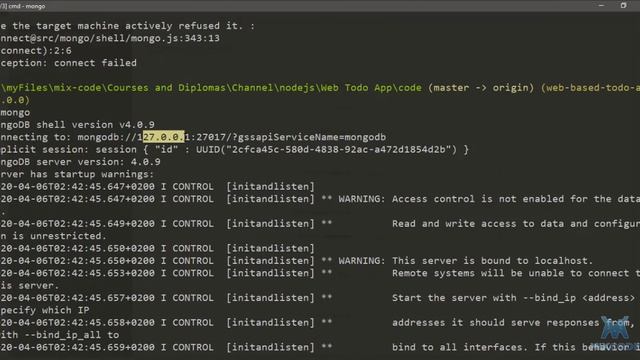
Task: Click the minimize button in title bar
Action: pyautogui.click(x=601, y=6)
